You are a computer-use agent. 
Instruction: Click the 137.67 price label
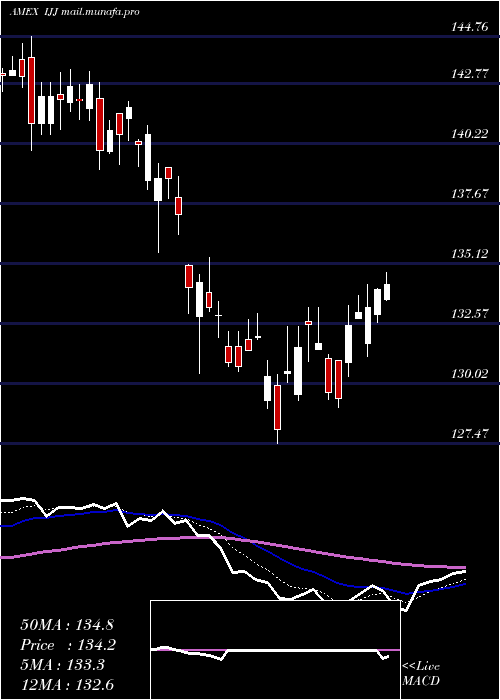tap(470, 194)
